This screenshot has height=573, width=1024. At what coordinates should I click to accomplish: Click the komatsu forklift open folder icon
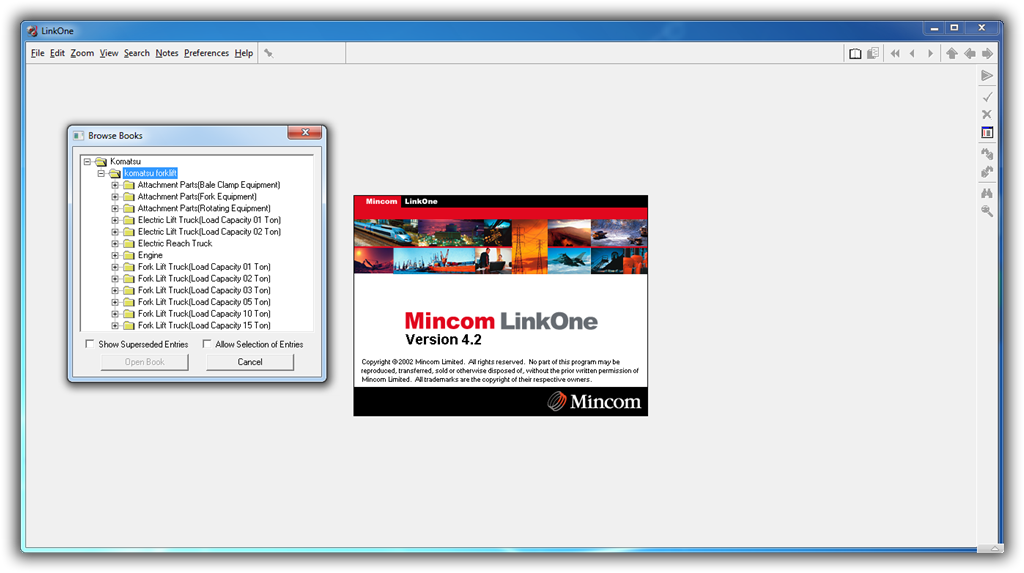114,173
